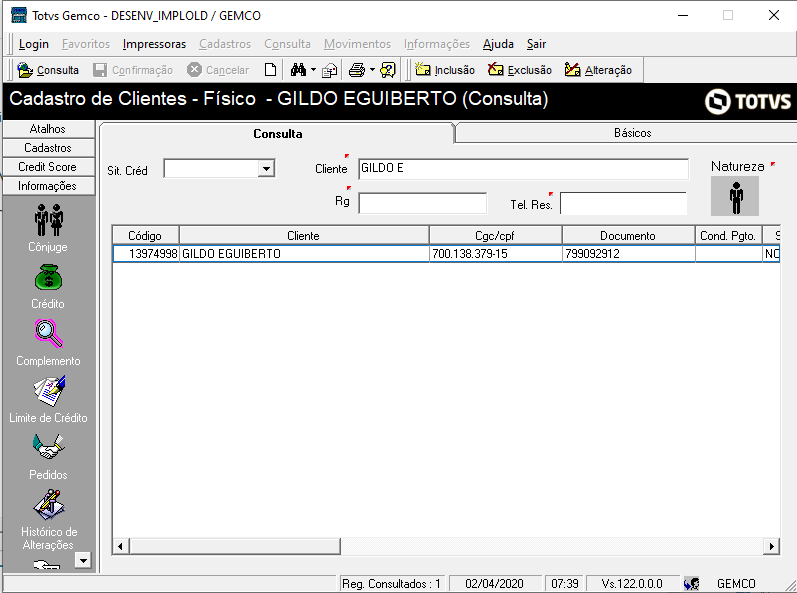Click the horizontal scrollbar right arrow
This screenshot has width=797, height=593.
772,546
